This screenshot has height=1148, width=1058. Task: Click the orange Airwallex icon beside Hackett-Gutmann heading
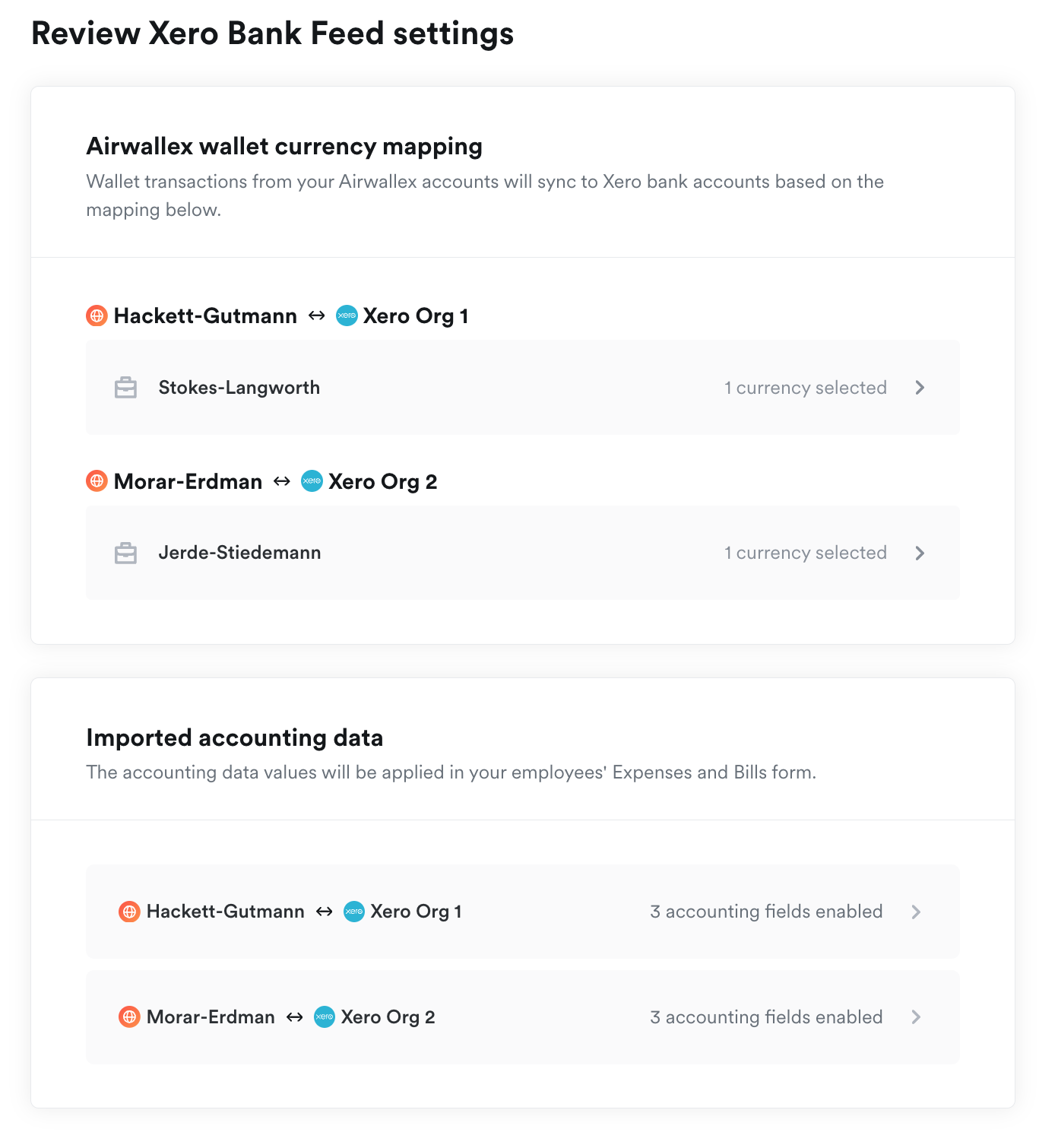(97, 316)
